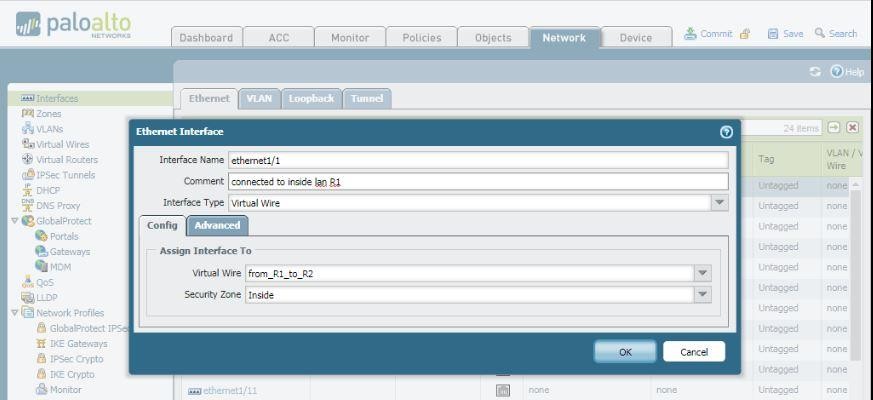Collapse the Network Profiles tree node

(x=14, y=313)
